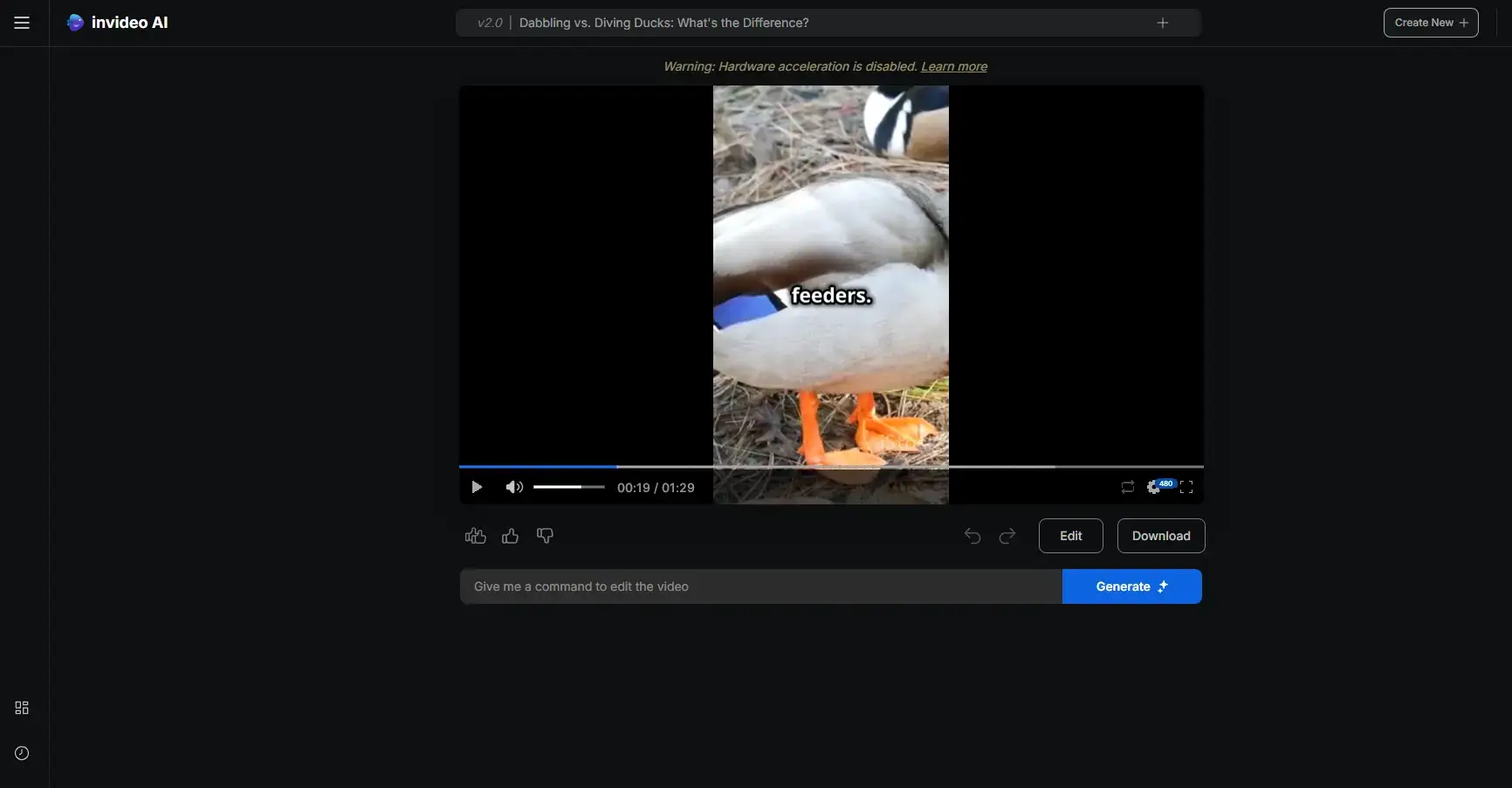Toggle the video loop option
Screen dimensions: 1512x788
(x=1127, y=487)
